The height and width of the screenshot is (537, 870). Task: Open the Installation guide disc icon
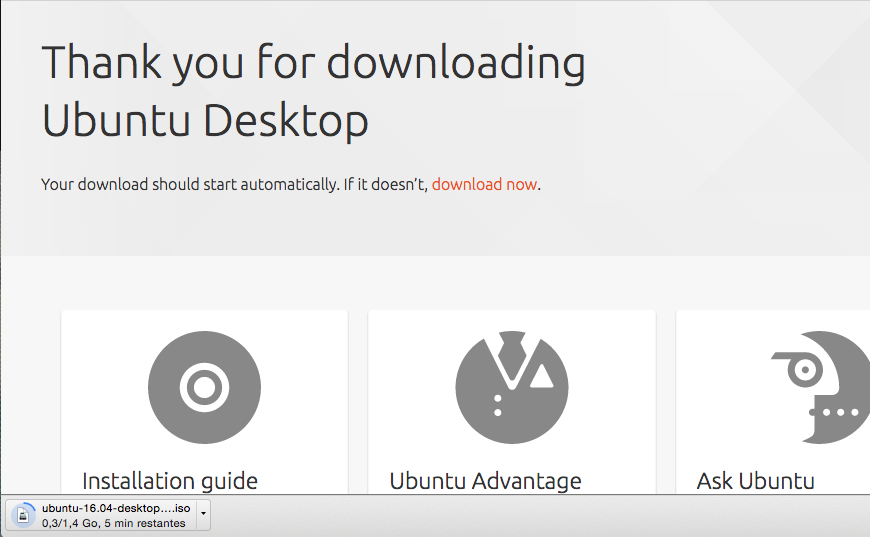(204, 387)
